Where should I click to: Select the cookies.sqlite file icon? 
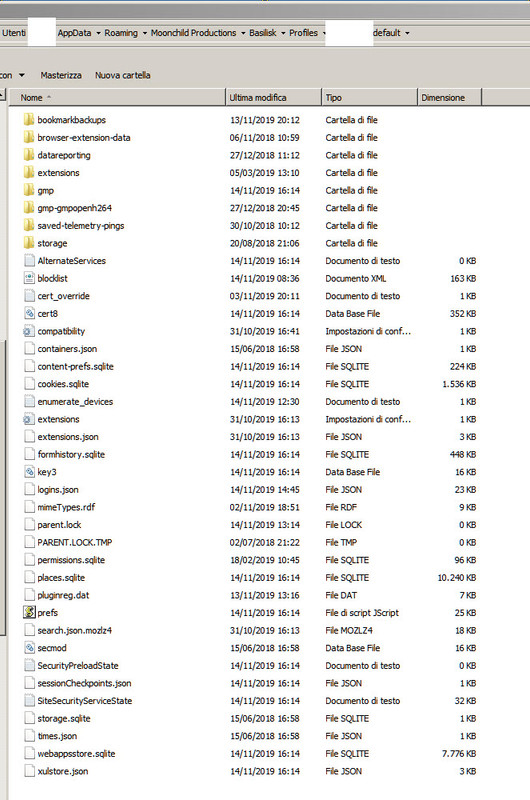(x=30, y=384)
